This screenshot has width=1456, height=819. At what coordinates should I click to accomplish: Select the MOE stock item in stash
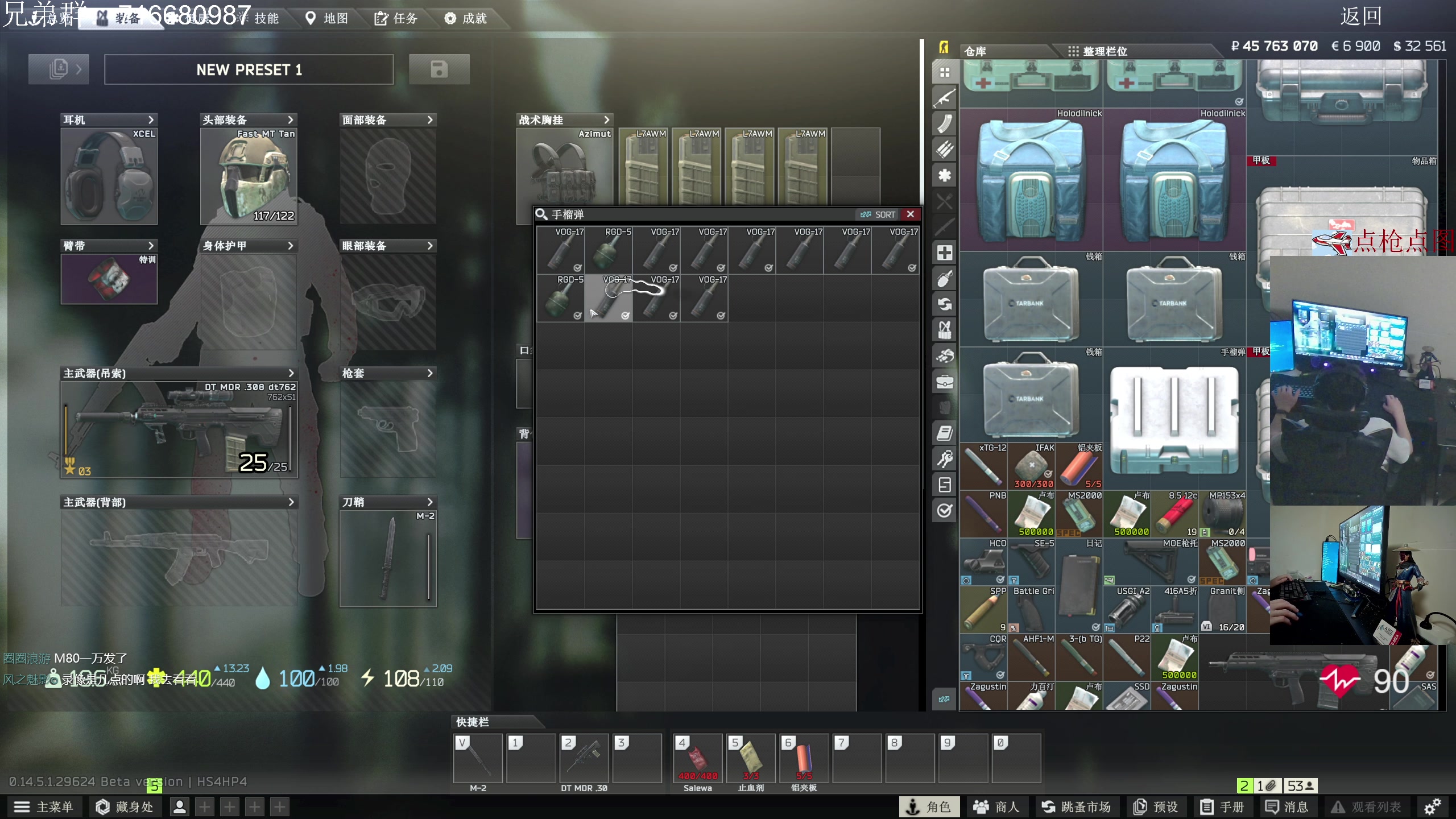click(1151, 562)
